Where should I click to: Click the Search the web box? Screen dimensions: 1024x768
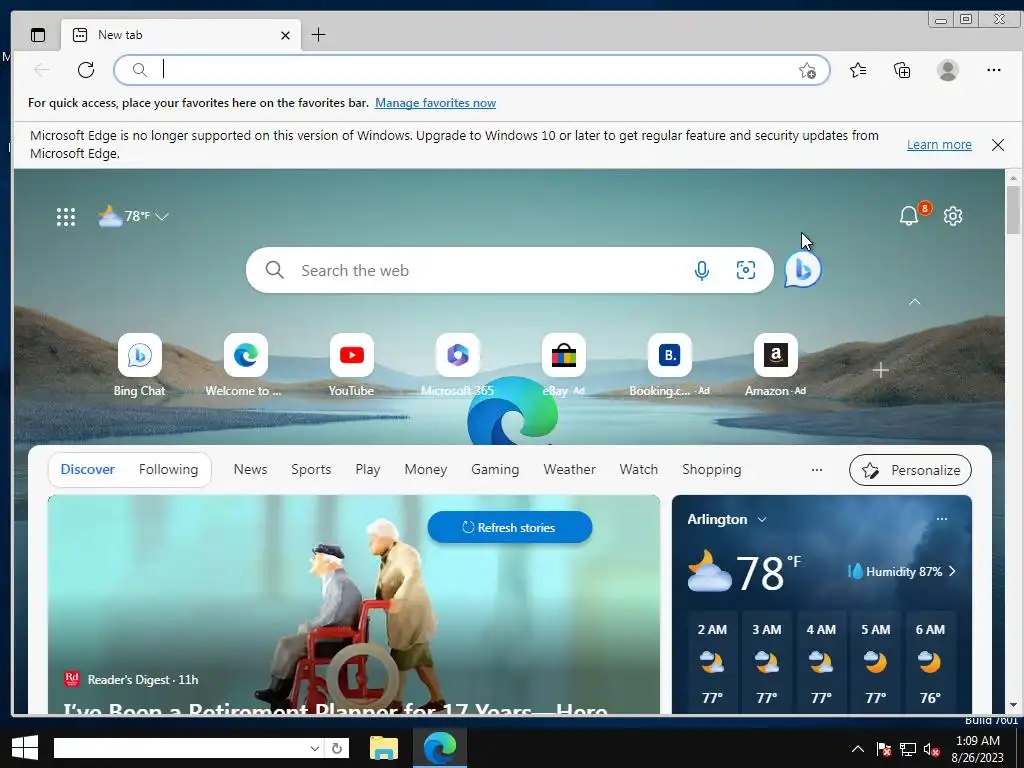(509, 270)
